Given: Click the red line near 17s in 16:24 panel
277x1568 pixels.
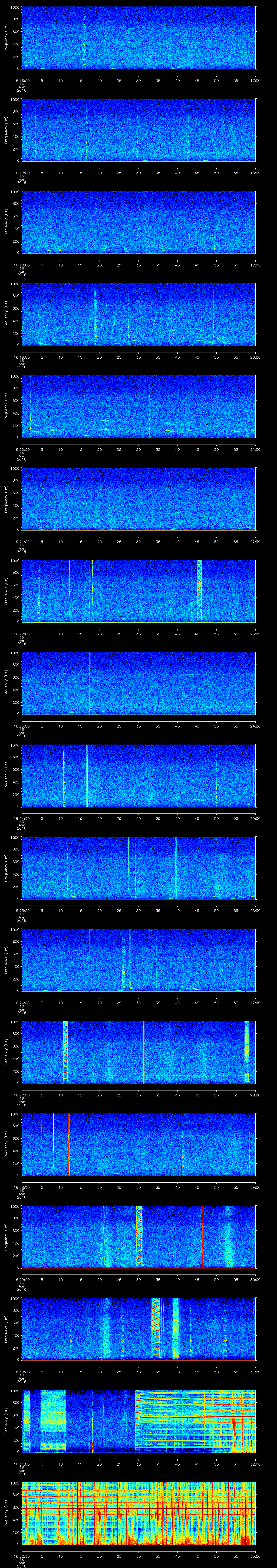Looking at the screenshot, I should (x=87, y=776).
